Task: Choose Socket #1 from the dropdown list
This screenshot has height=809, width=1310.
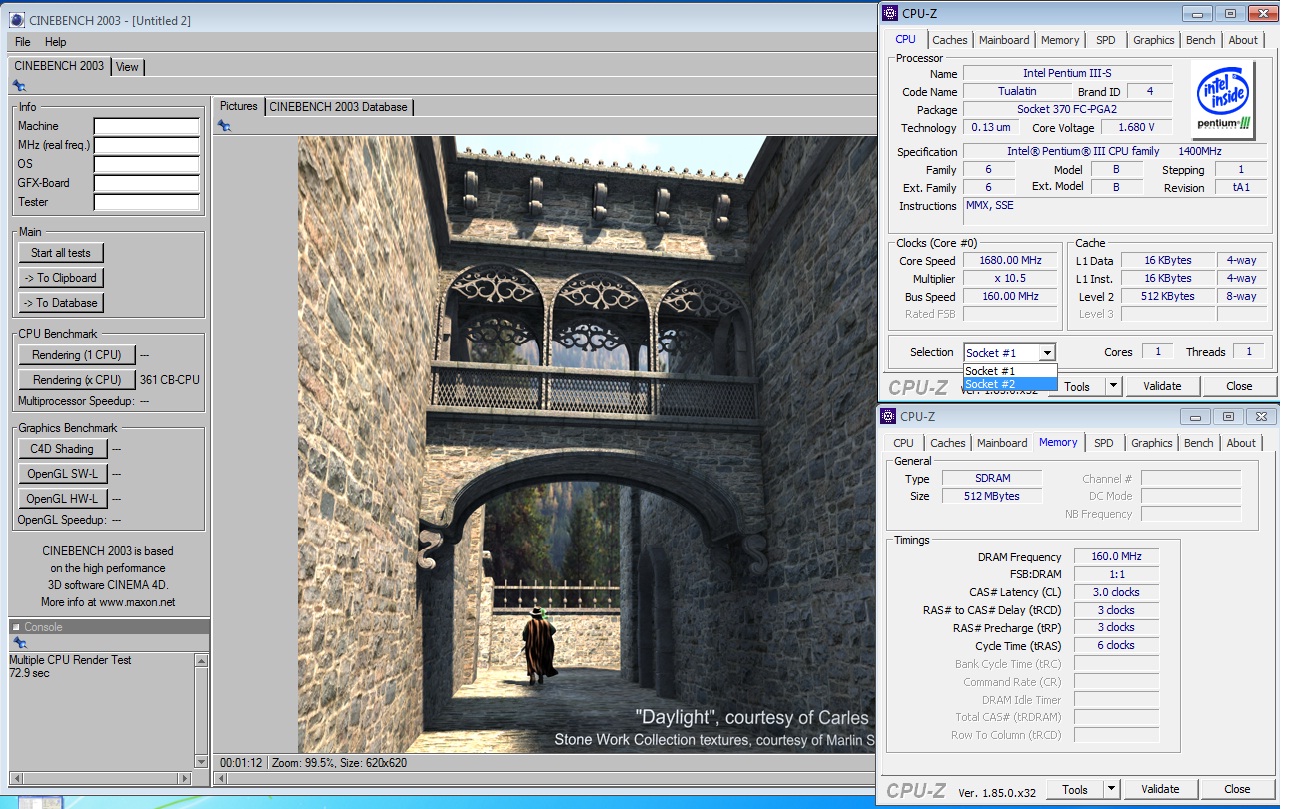Action: coord(1010,371)
